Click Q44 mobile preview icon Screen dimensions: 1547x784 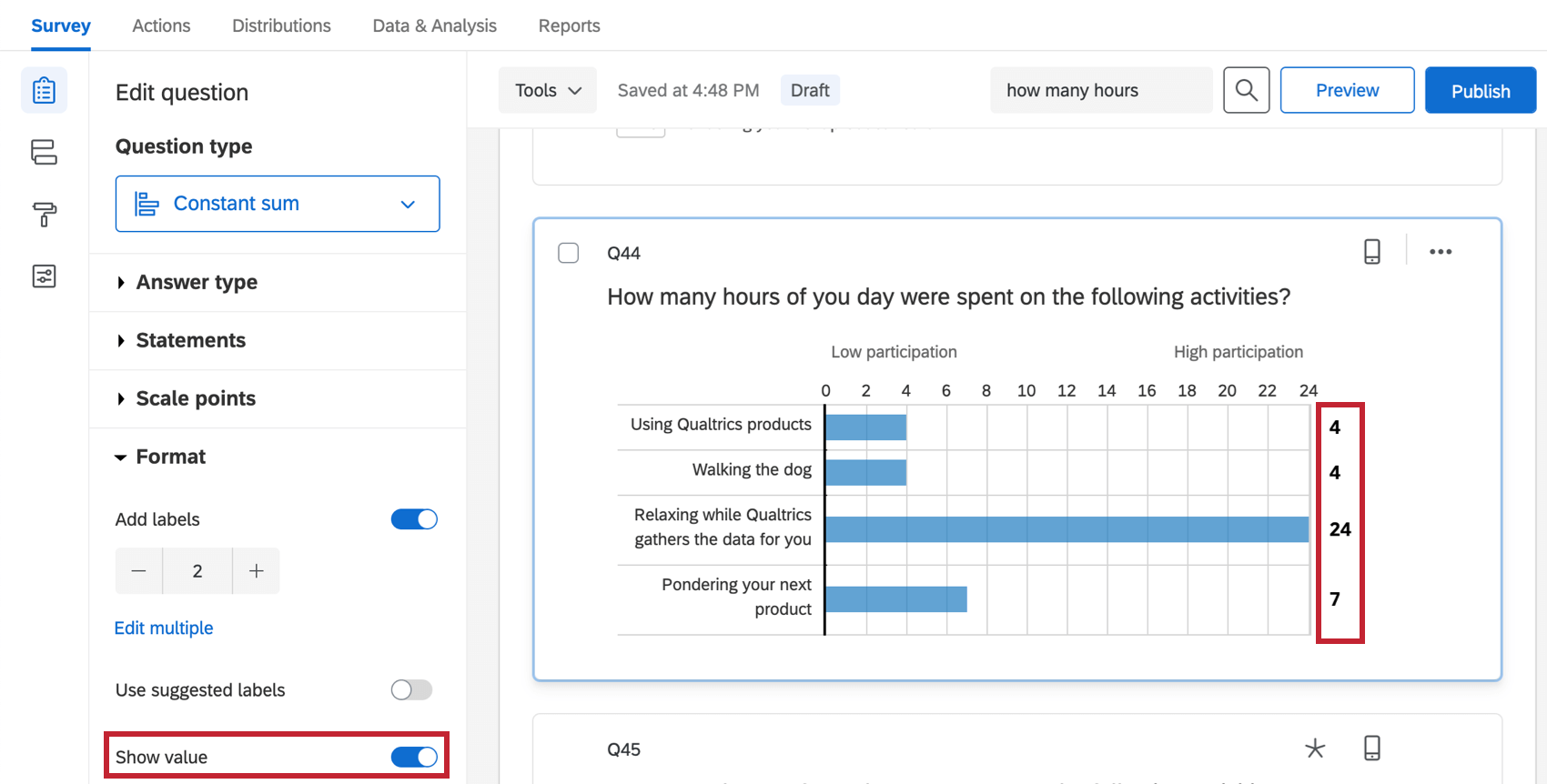[1372, 252]
